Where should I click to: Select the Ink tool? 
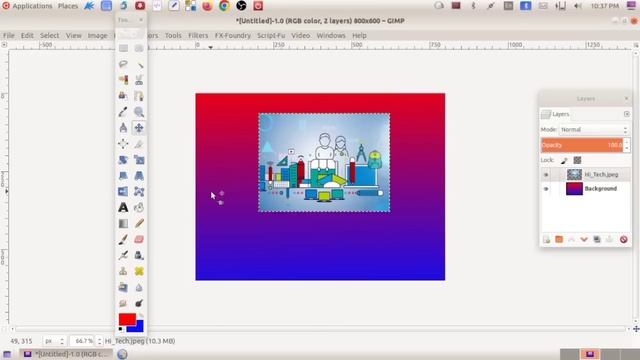coord(139,255)
